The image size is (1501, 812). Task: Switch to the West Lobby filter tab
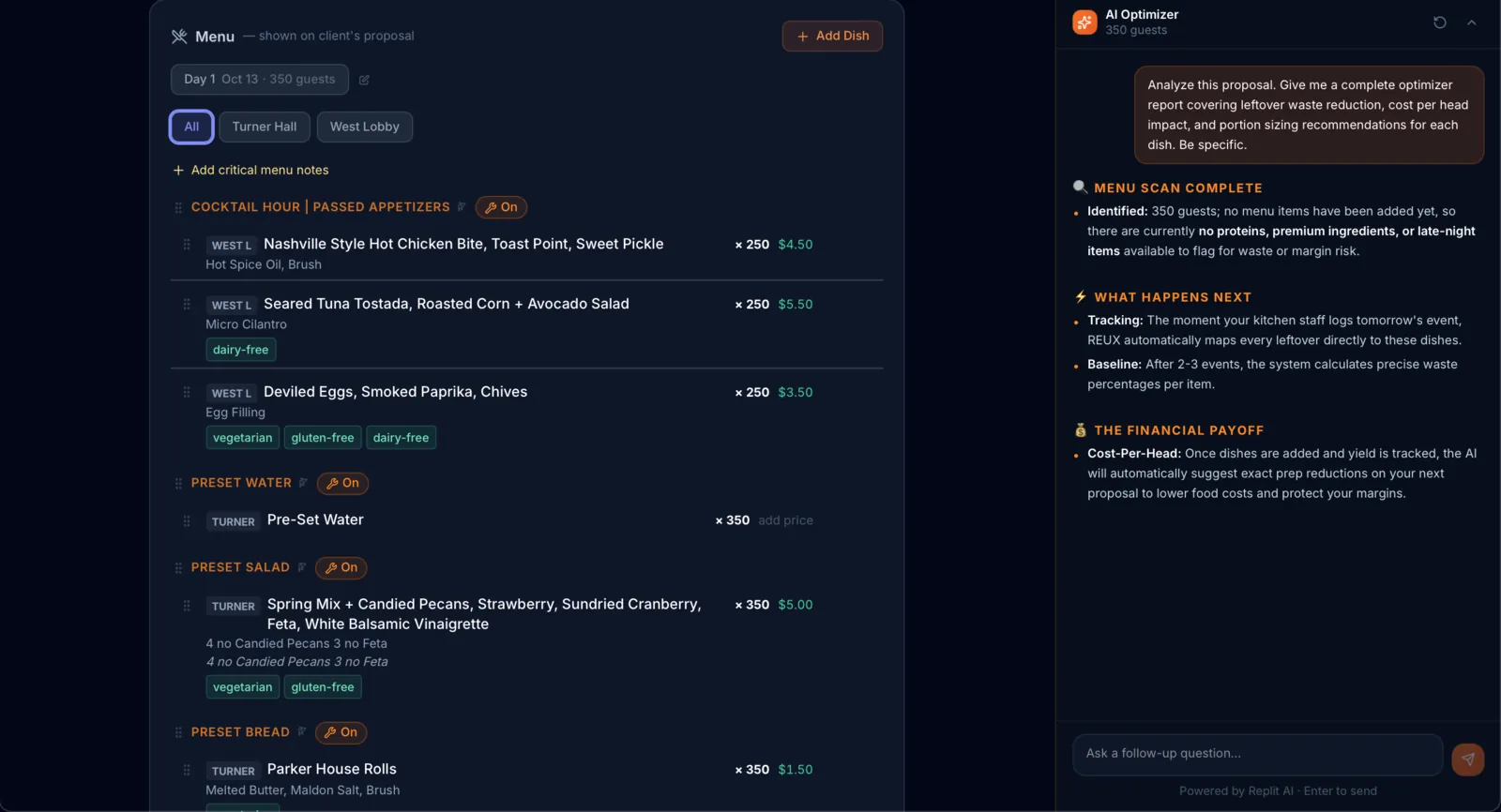coord(365,127)
